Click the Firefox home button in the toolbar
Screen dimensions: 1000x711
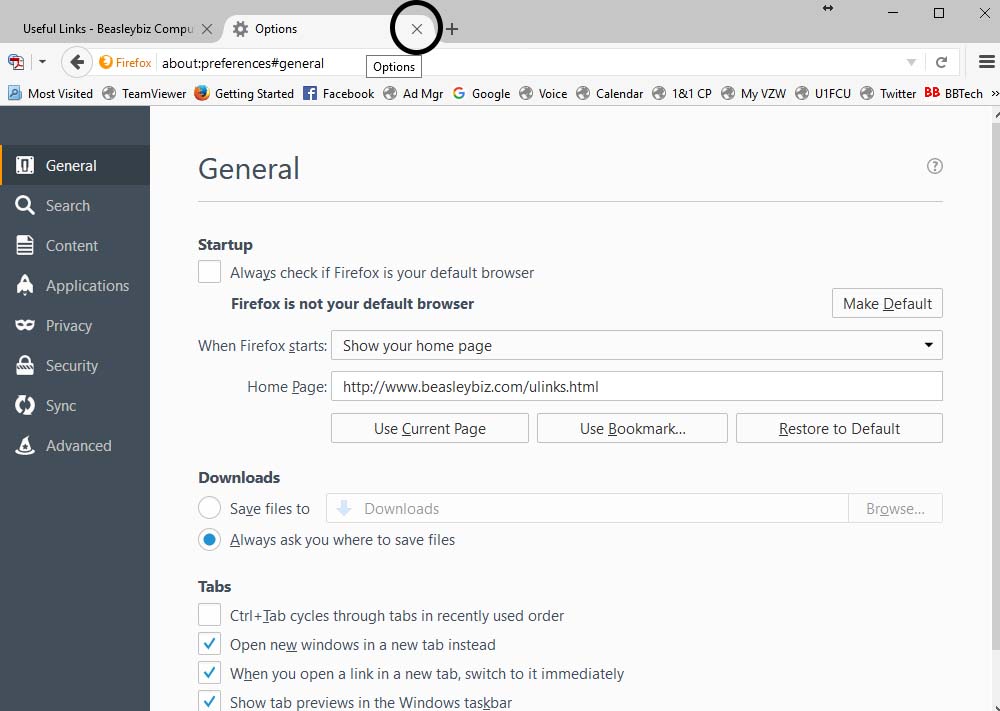125,62
